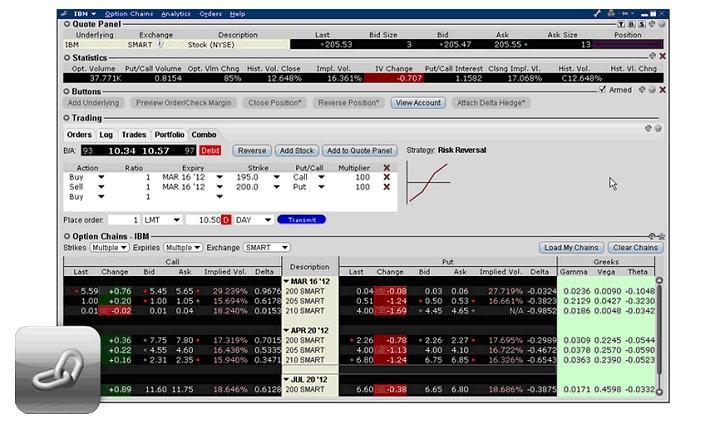Click the link chain icon in title bar
The image size is (720, 424).
coord(63,14)
